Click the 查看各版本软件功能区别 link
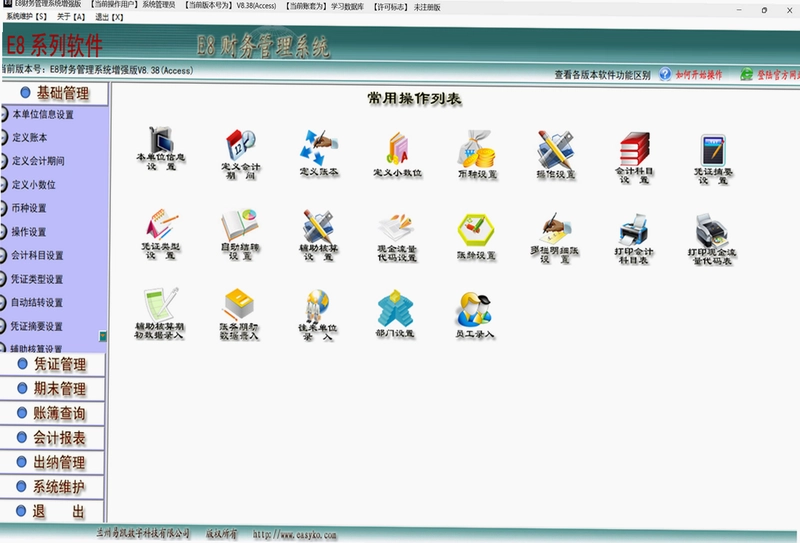This screenshot has height=543, width=800. [x=603, y=75]
